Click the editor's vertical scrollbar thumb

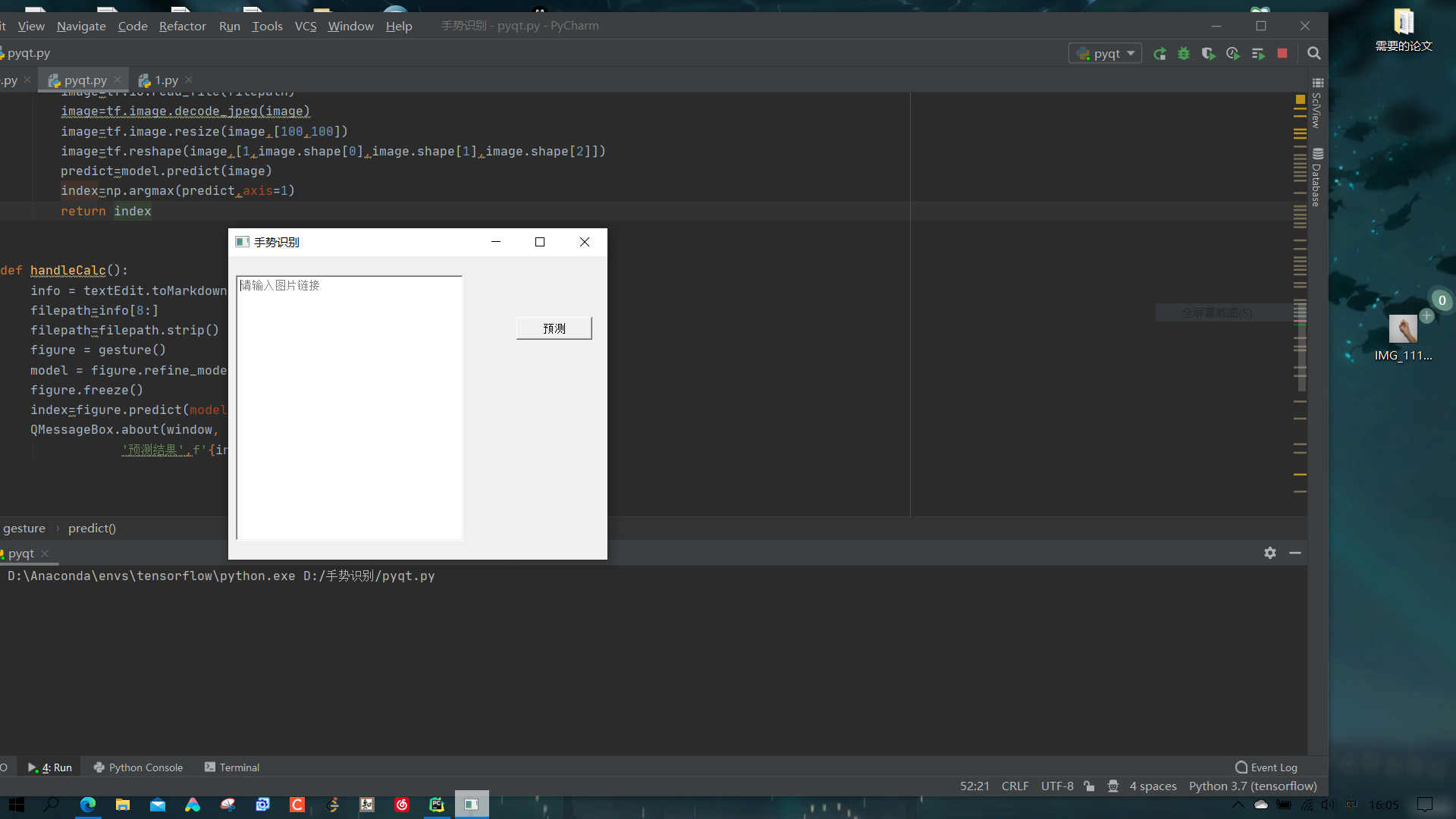coord(1301,345)
